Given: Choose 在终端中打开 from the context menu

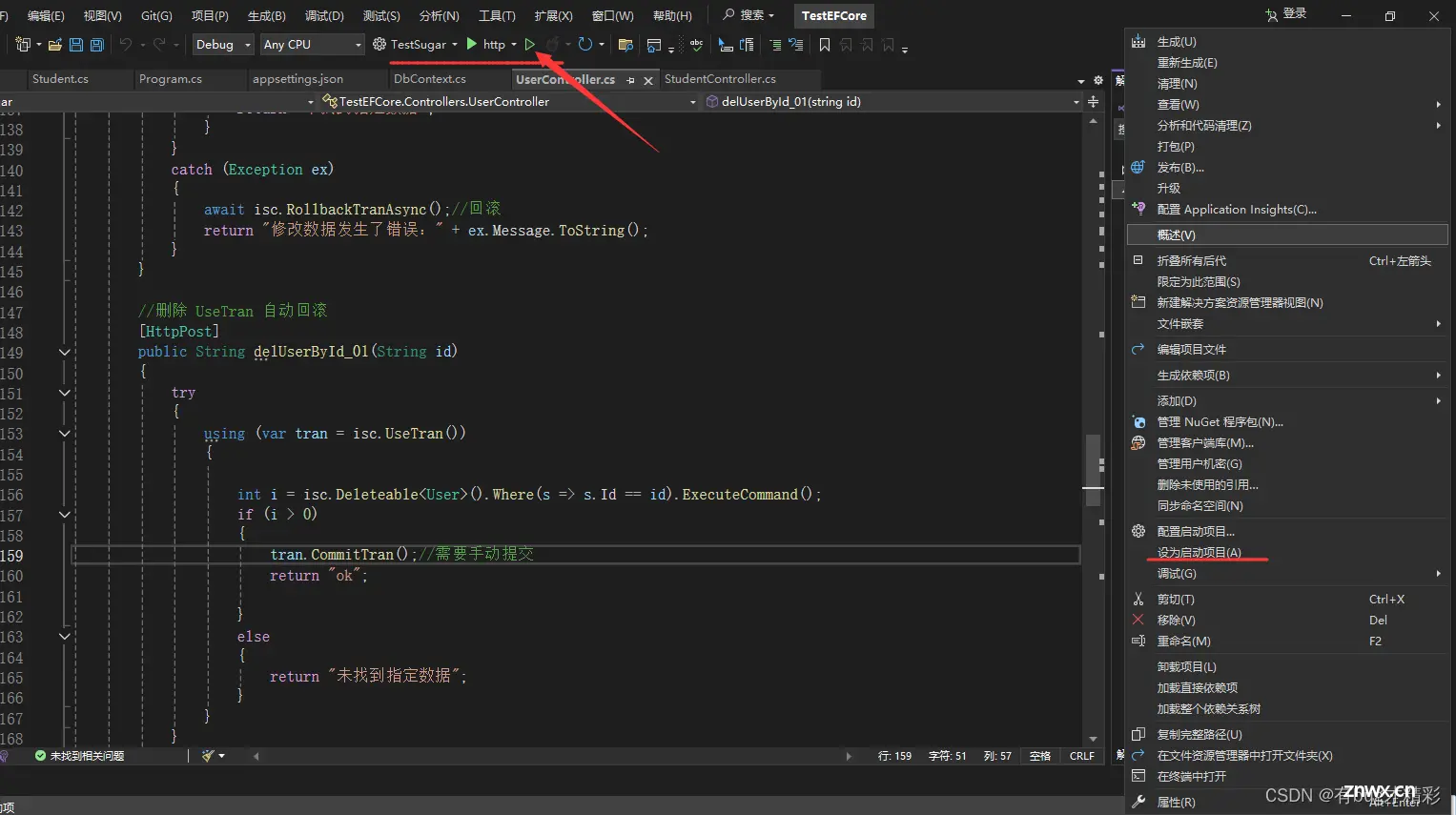Looking at the screenshot, I should [x=1192, y=777].
